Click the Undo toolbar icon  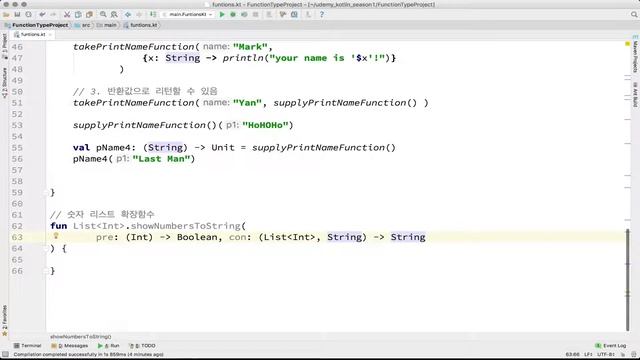point(42,14)
